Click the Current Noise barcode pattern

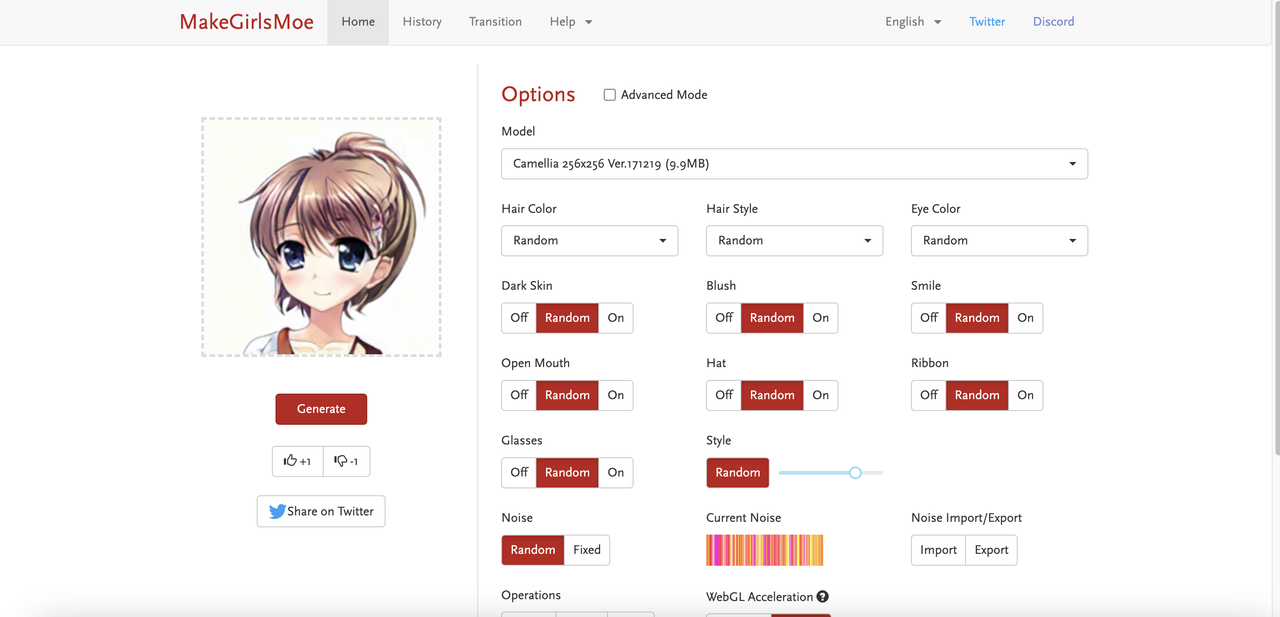tap(764, 550)
